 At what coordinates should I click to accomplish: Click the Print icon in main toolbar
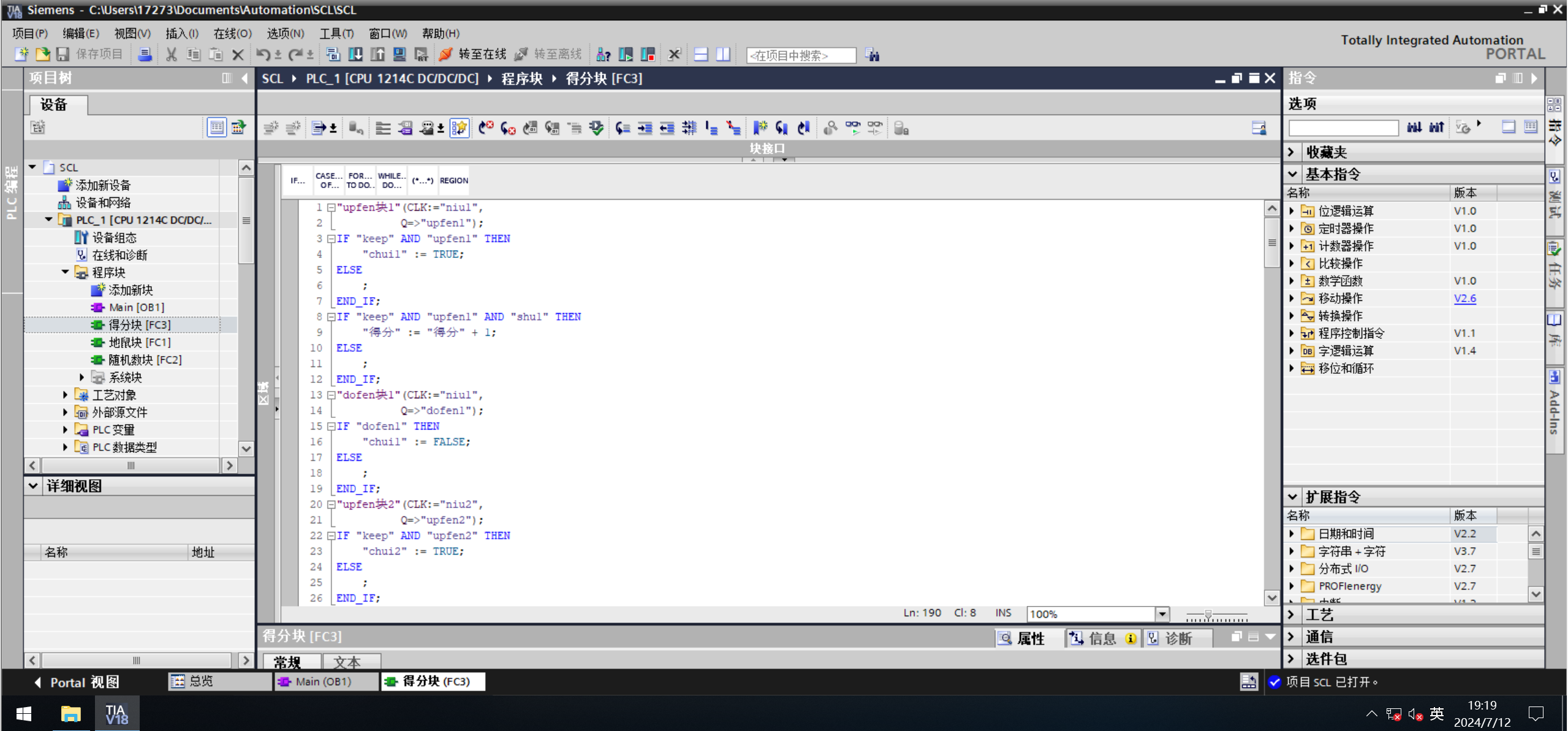pos(145,55)
